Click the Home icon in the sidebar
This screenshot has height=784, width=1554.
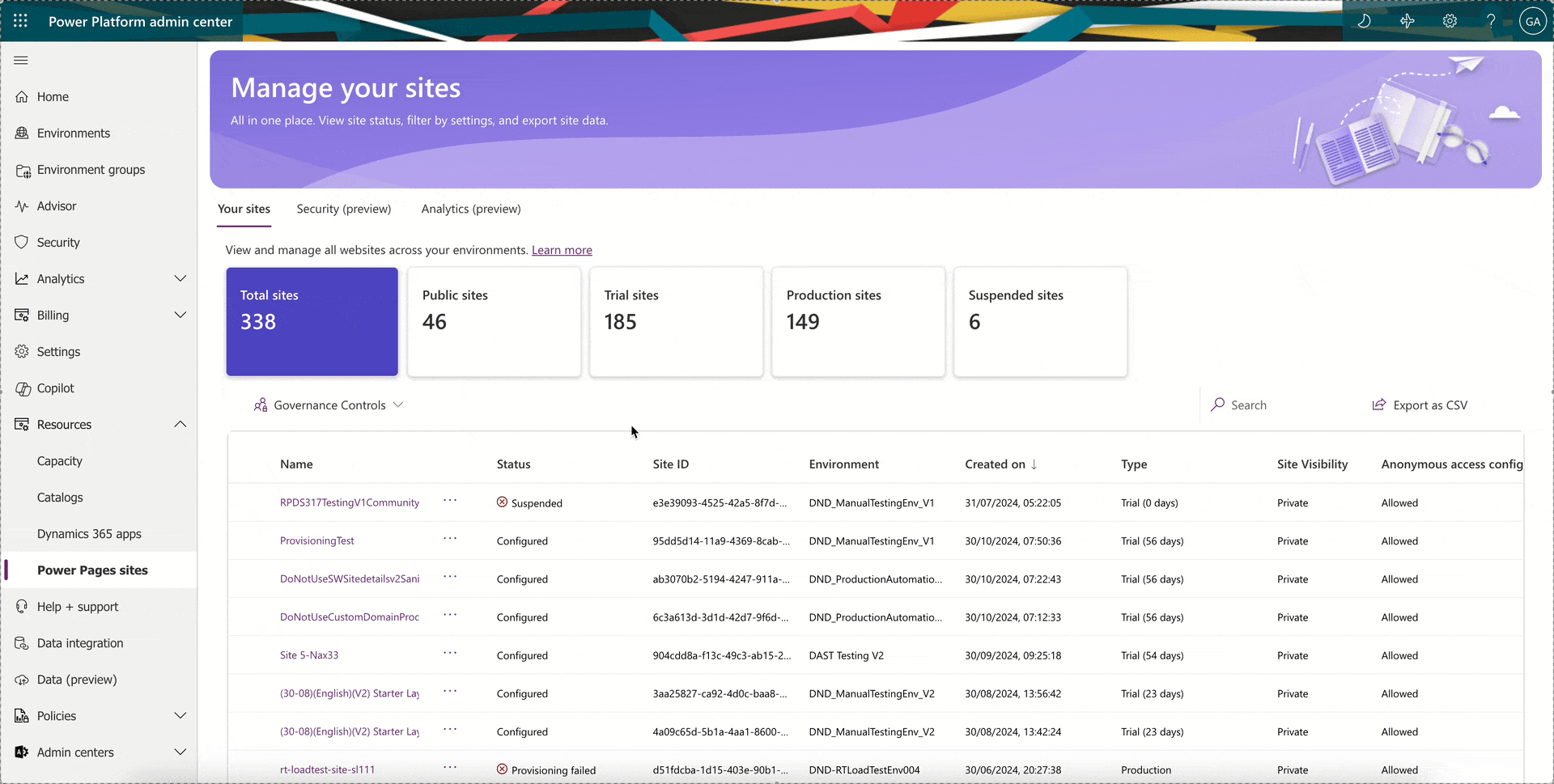[22, 96]
